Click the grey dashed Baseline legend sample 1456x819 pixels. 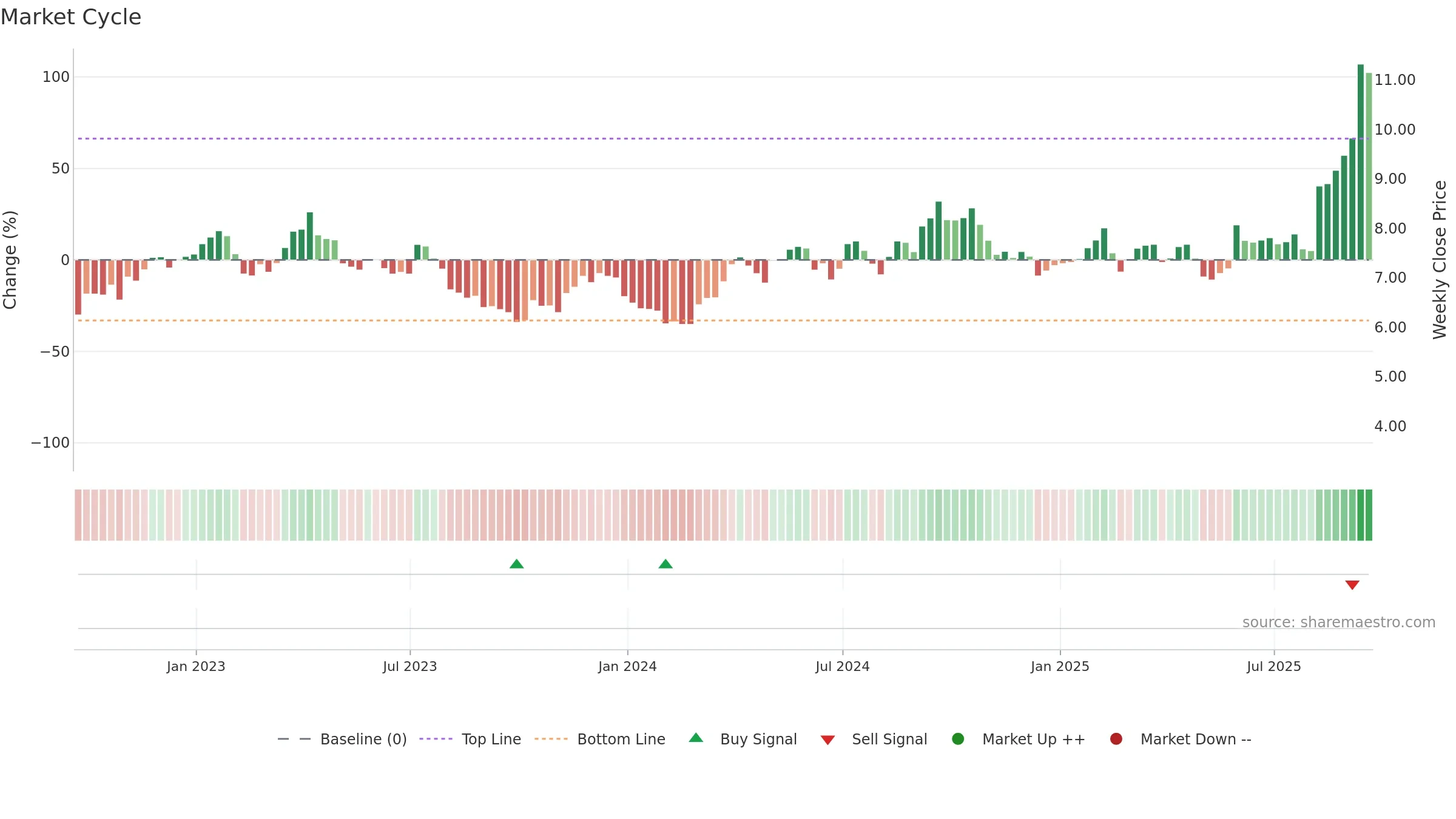click(294, 739)
